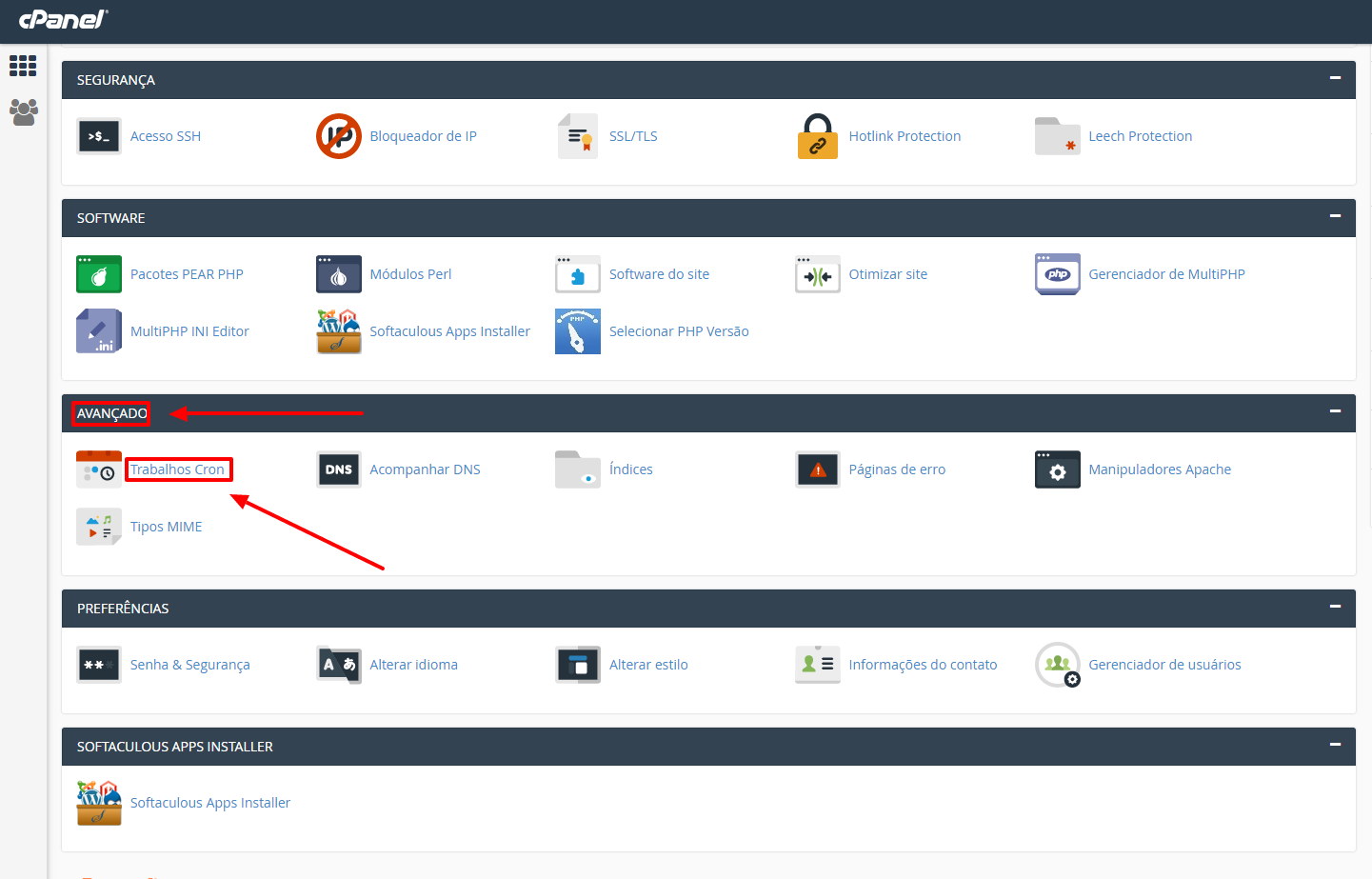
Task: Open the SSL/TLS link
Action: tap(633, 136)
